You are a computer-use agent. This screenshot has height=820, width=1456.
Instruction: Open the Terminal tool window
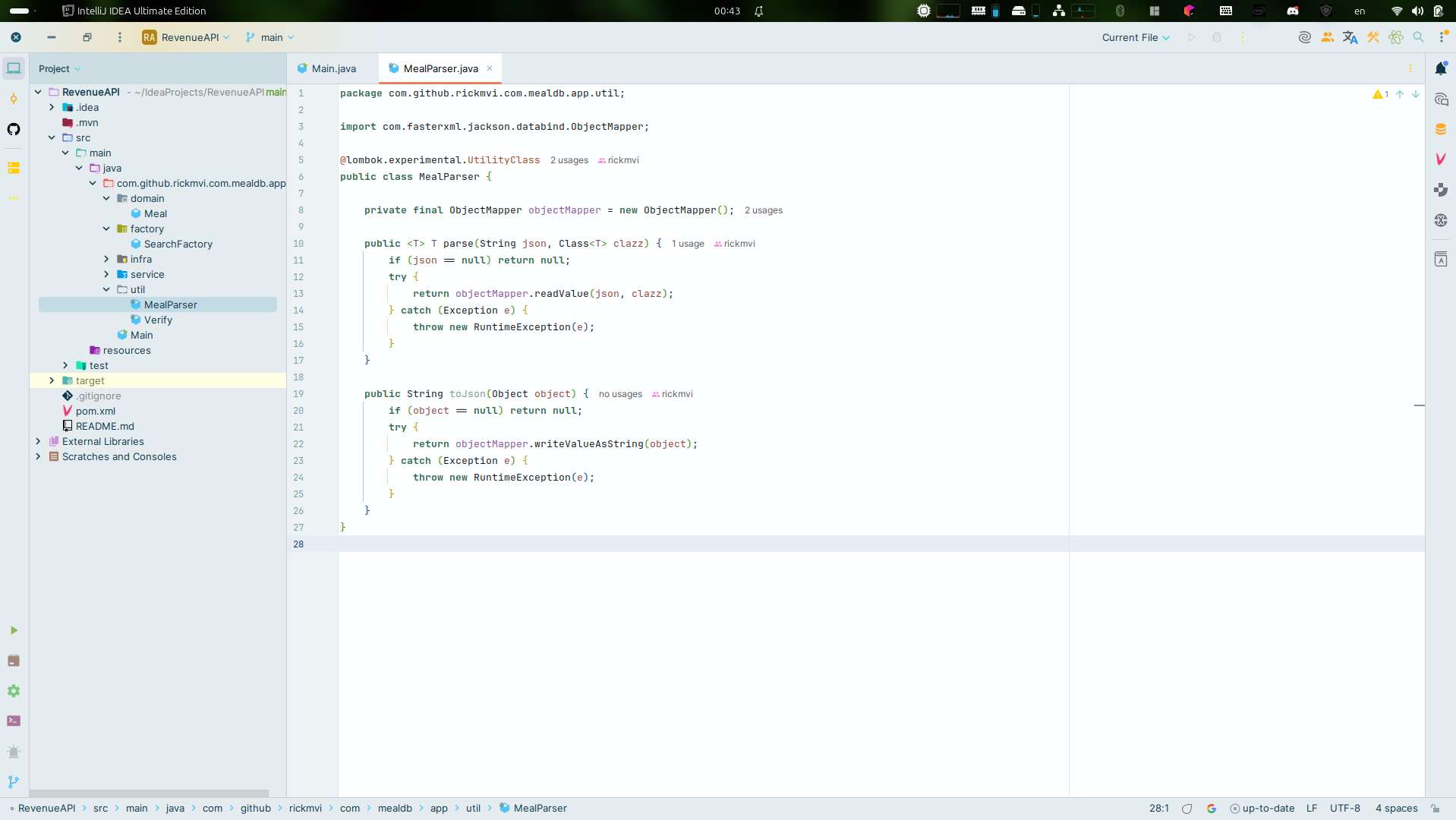point(14,721)
